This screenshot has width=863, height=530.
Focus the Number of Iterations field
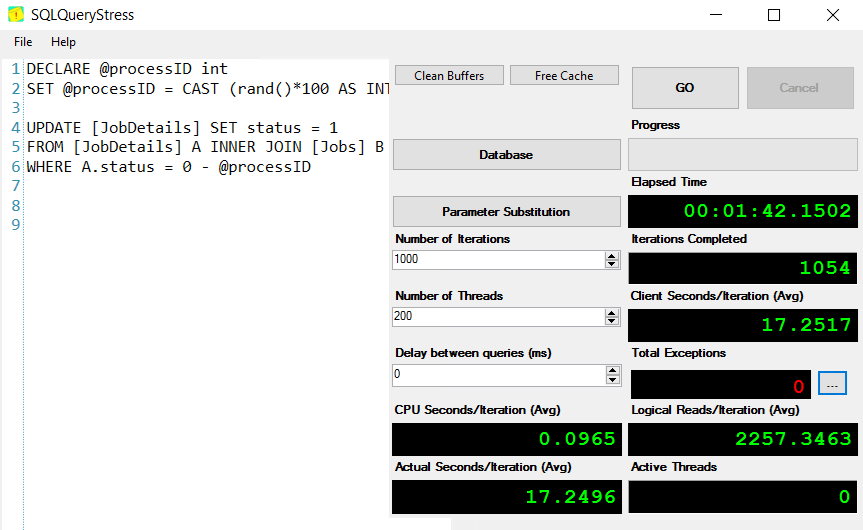coord(497,260)
